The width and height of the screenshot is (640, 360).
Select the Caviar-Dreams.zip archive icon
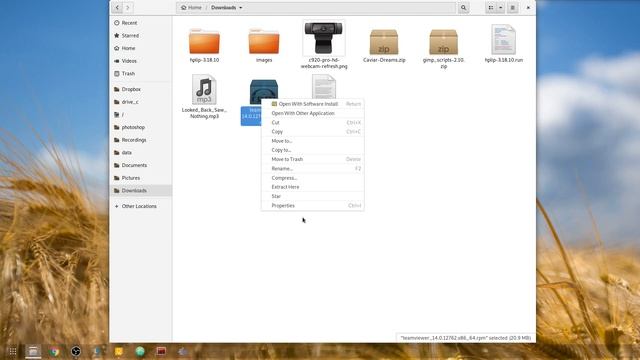click(384, 42)
